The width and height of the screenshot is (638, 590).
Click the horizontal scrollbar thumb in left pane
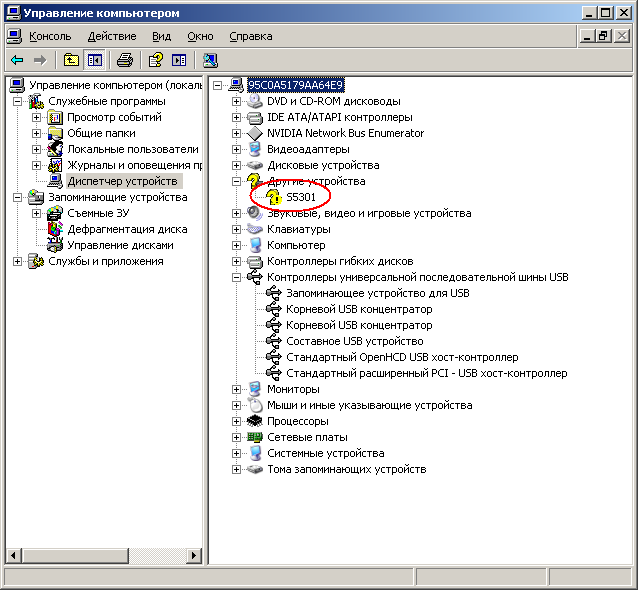(76, 555)
